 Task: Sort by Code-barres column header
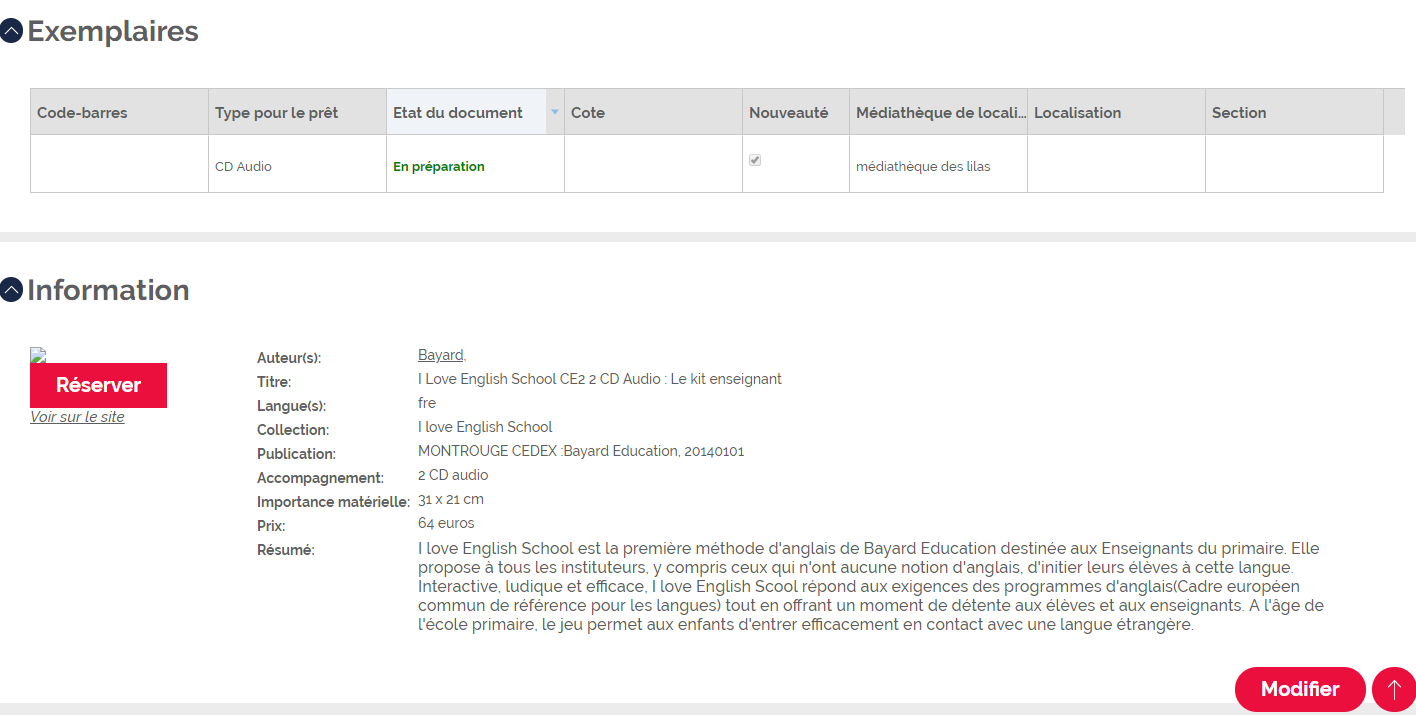pos(119,112)
